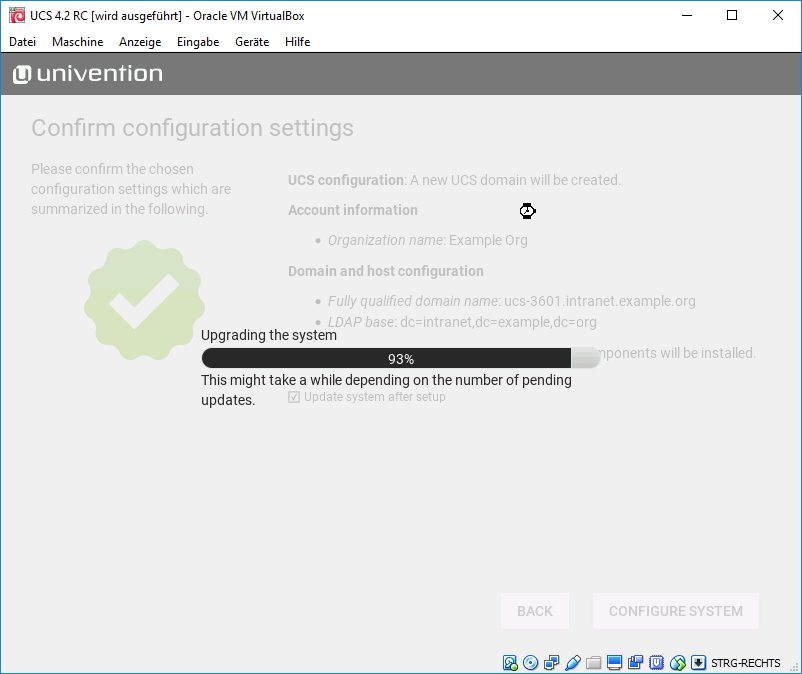Viewport: 802px width, 674px height.
Task: Close the VirtualBox window
Action: (778, 15)
